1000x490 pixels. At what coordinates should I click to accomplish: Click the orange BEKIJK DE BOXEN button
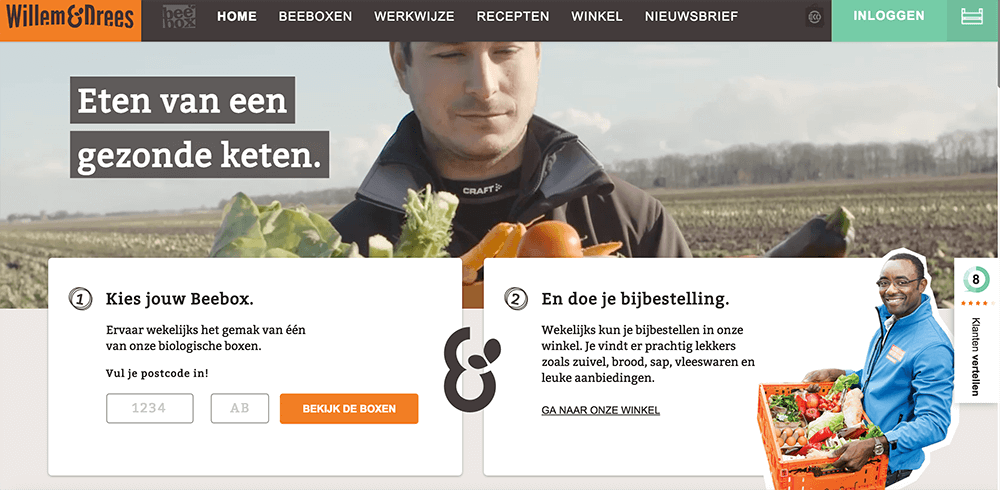coord(349,408)
